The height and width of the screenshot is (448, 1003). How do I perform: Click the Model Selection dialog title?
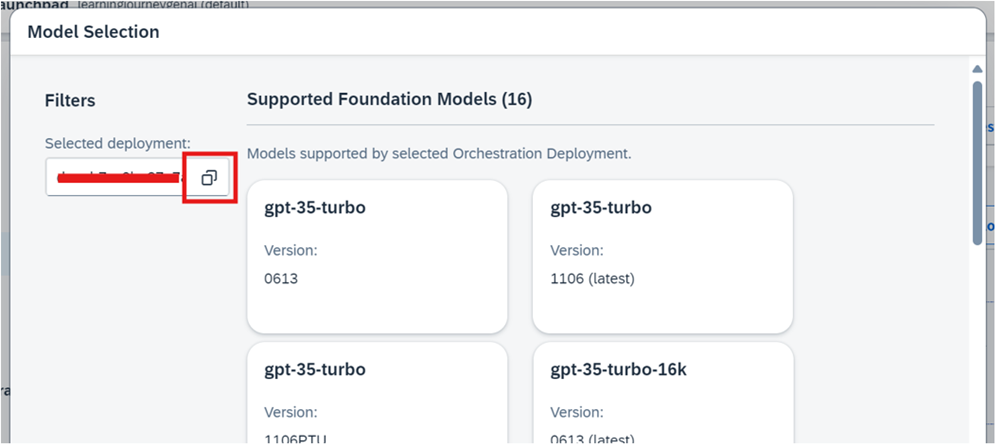tap(93, 31)
